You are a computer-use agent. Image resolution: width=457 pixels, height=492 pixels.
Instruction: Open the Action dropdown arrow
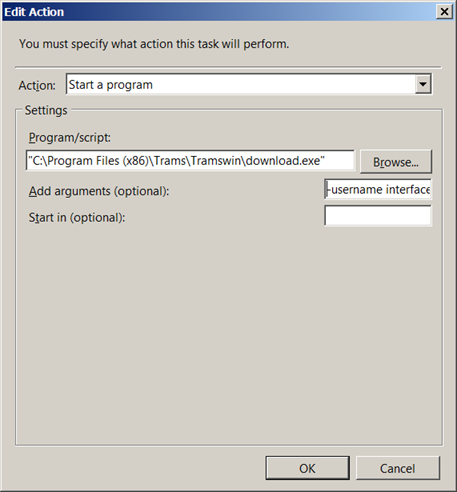click(423, 84)
